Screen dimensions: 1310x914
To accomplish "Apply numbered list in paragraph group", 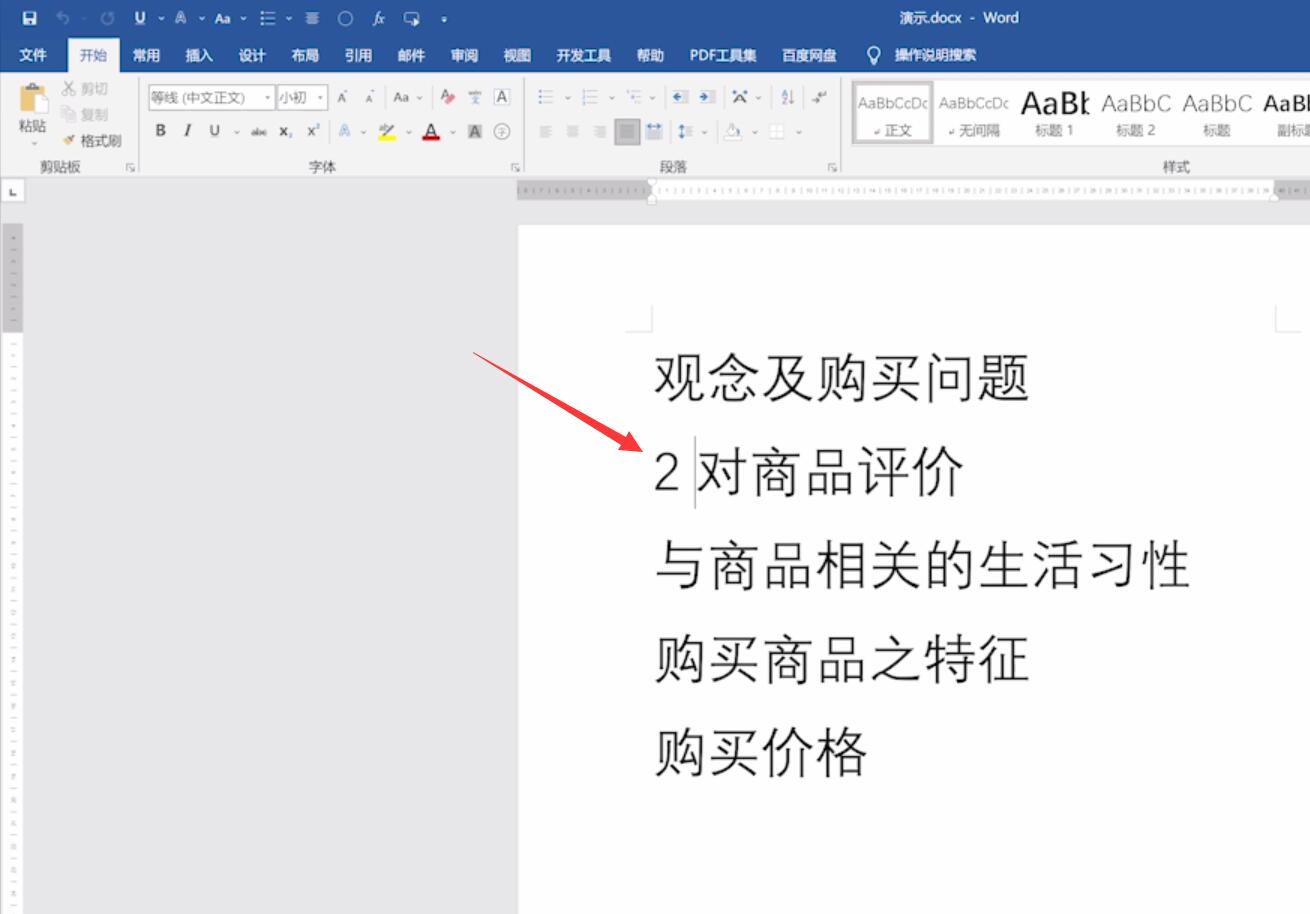I will click(x=590, y=97).
